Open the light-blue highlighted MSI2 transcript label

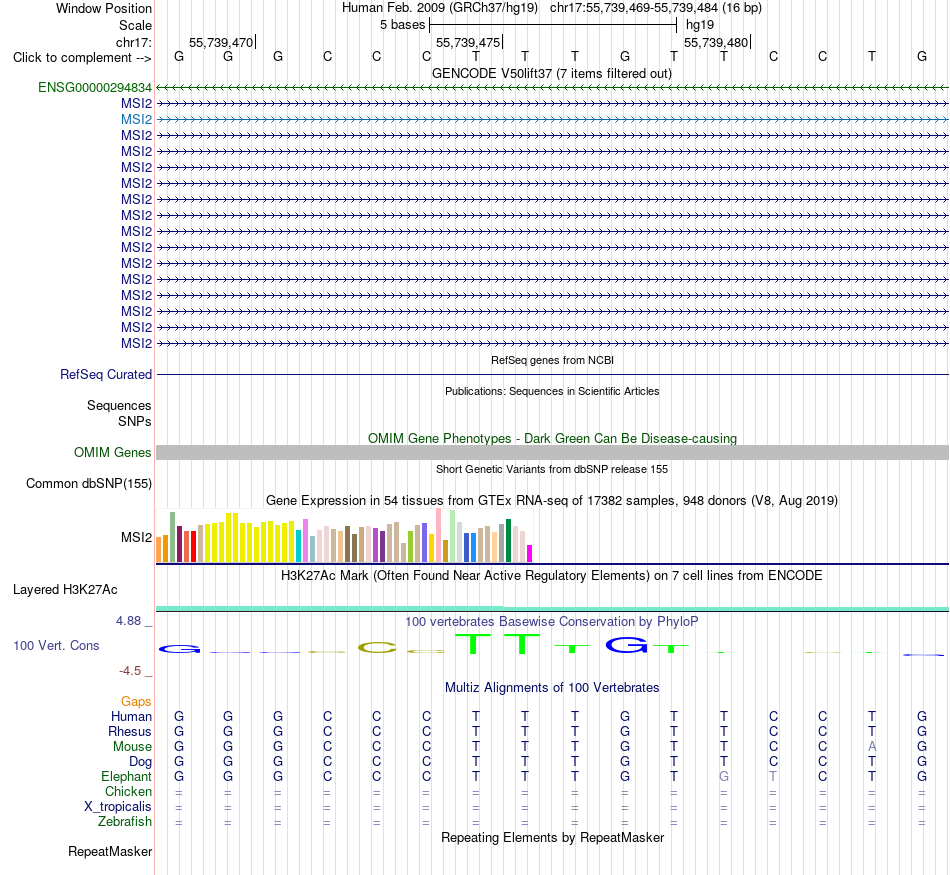coord(136,119)
